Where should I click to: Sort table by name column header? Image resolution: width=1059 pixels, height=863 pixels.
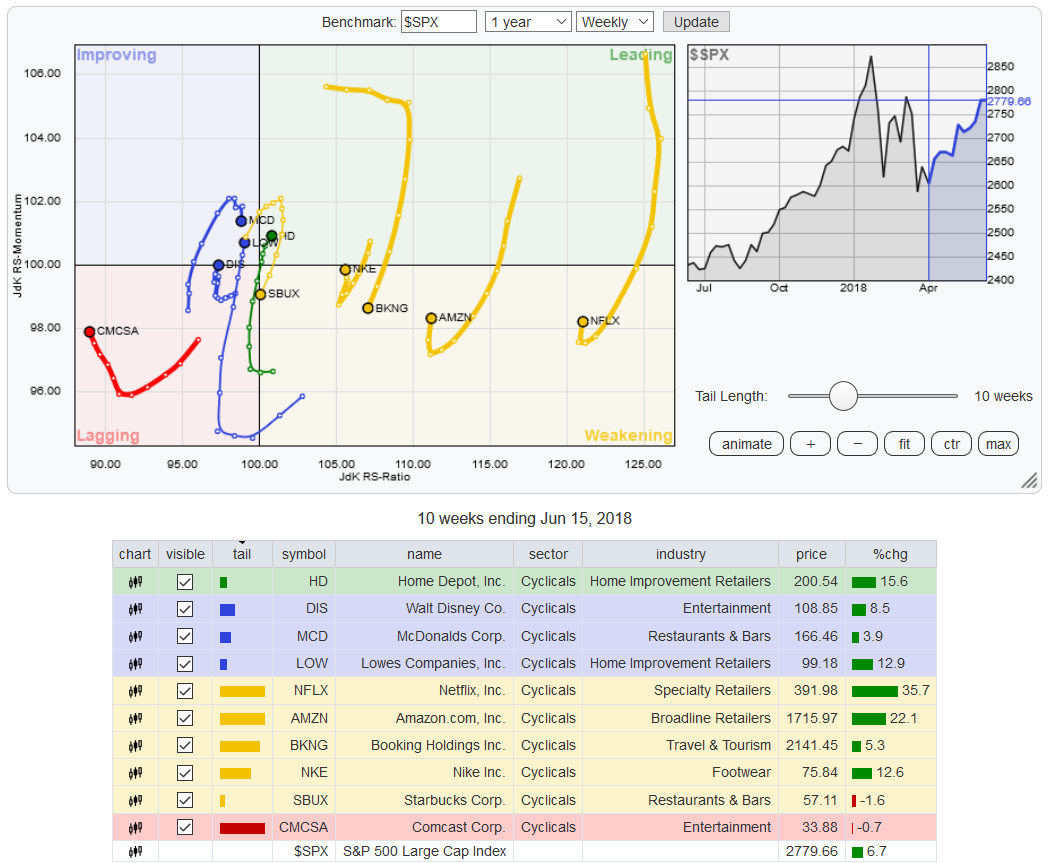tap(424, 554)
